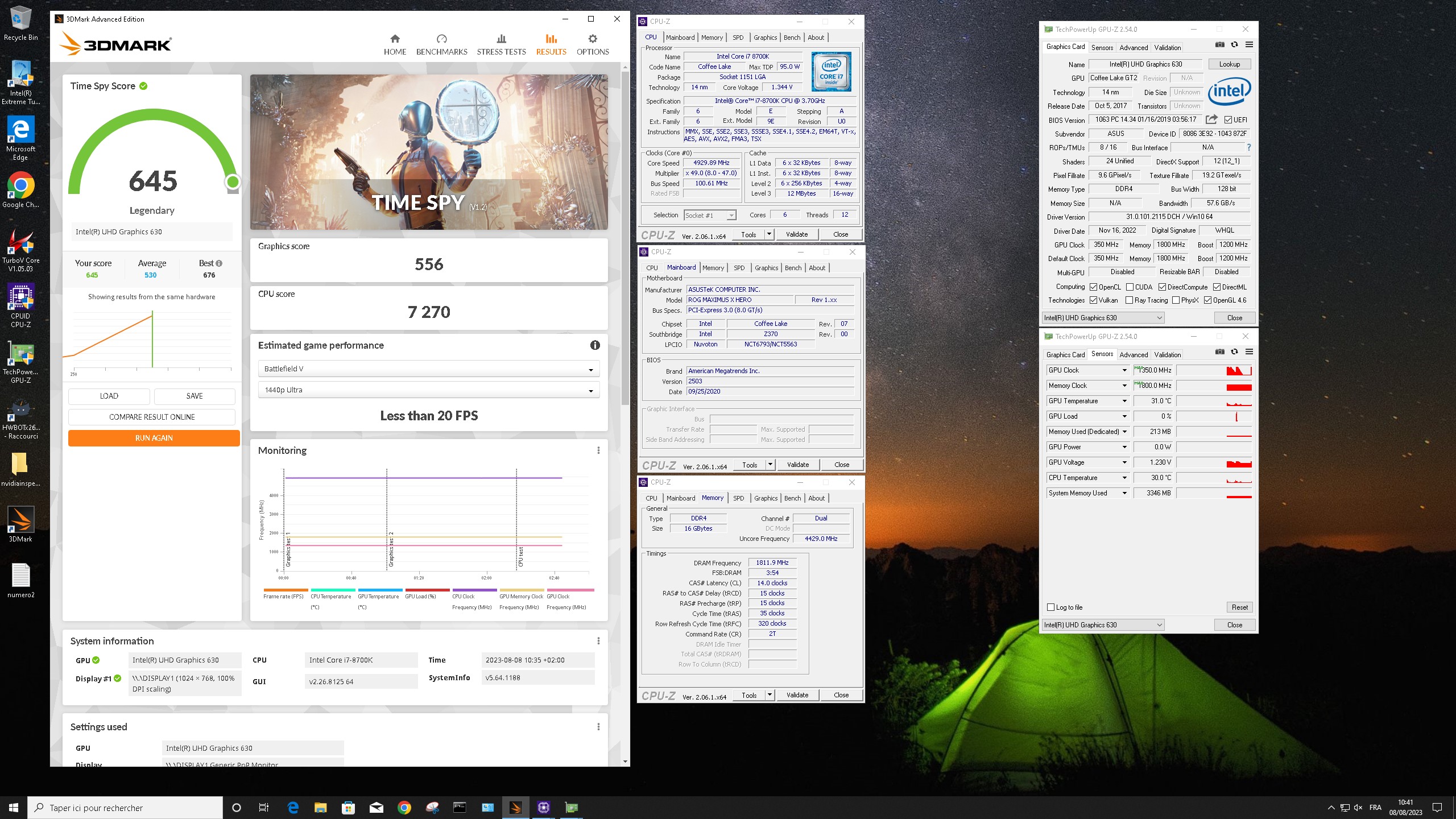Open the Socket #1 selection dropdown in CPU-Z

click(x=710, y=216)
